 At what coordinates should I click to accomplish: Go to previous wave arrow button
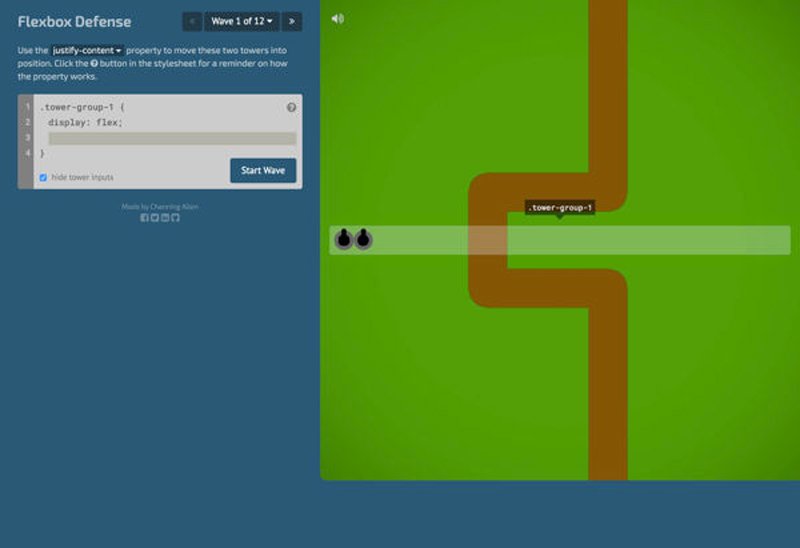coord(192,21)
